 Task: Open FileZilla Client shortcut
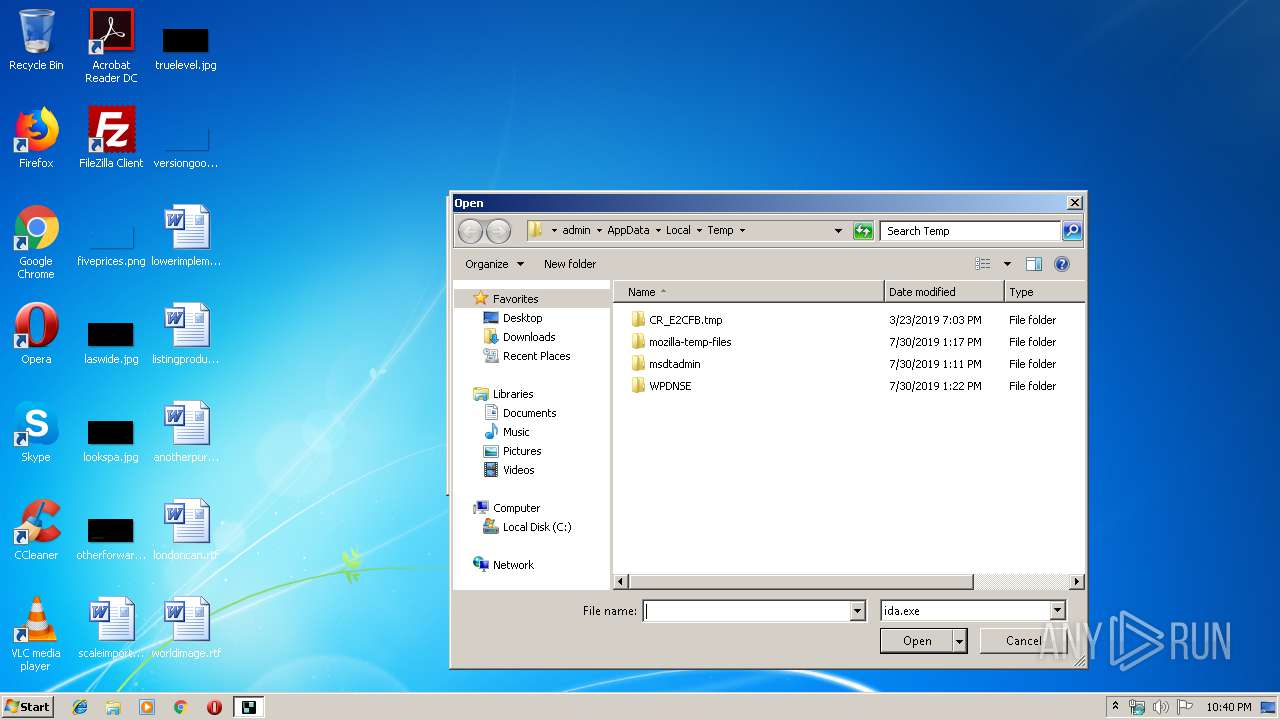(111, 138)
